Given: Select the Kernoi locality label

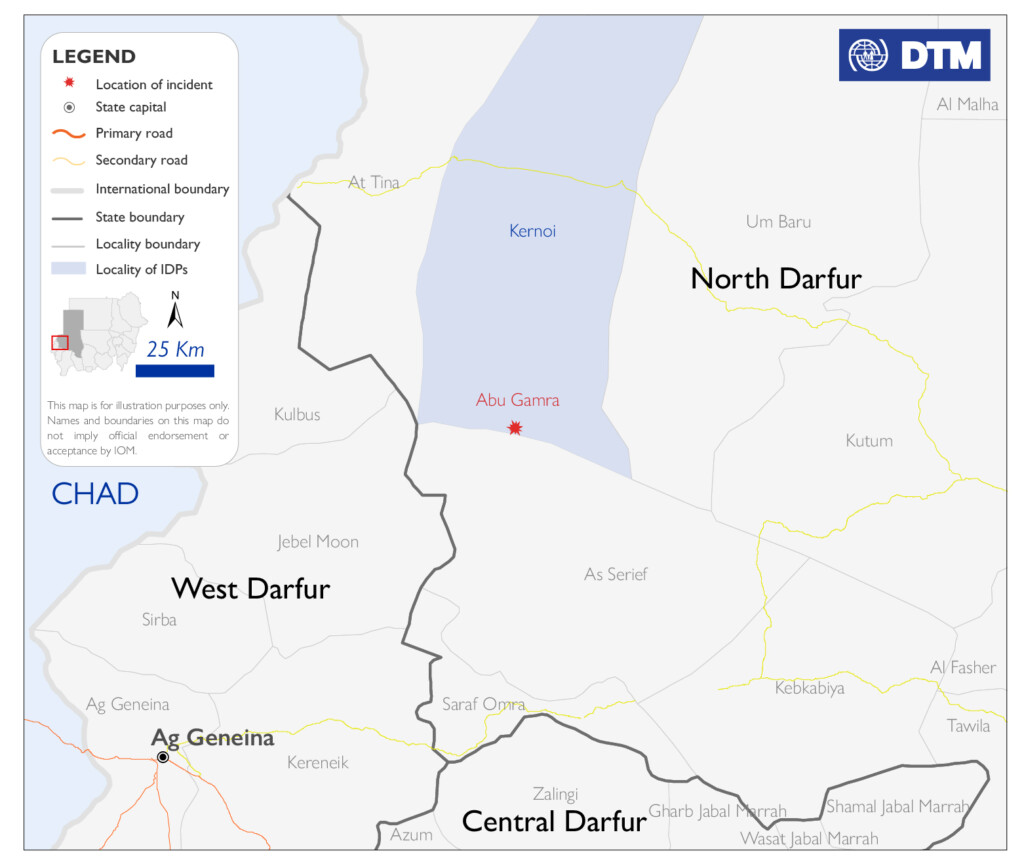Looking at the screenshot, I should (x=532, y=231).
